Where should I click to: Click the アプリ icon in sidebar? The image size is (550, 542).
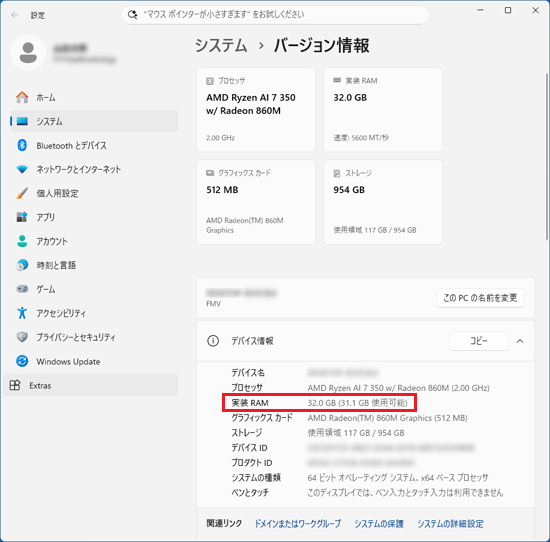tap(22, 217)
